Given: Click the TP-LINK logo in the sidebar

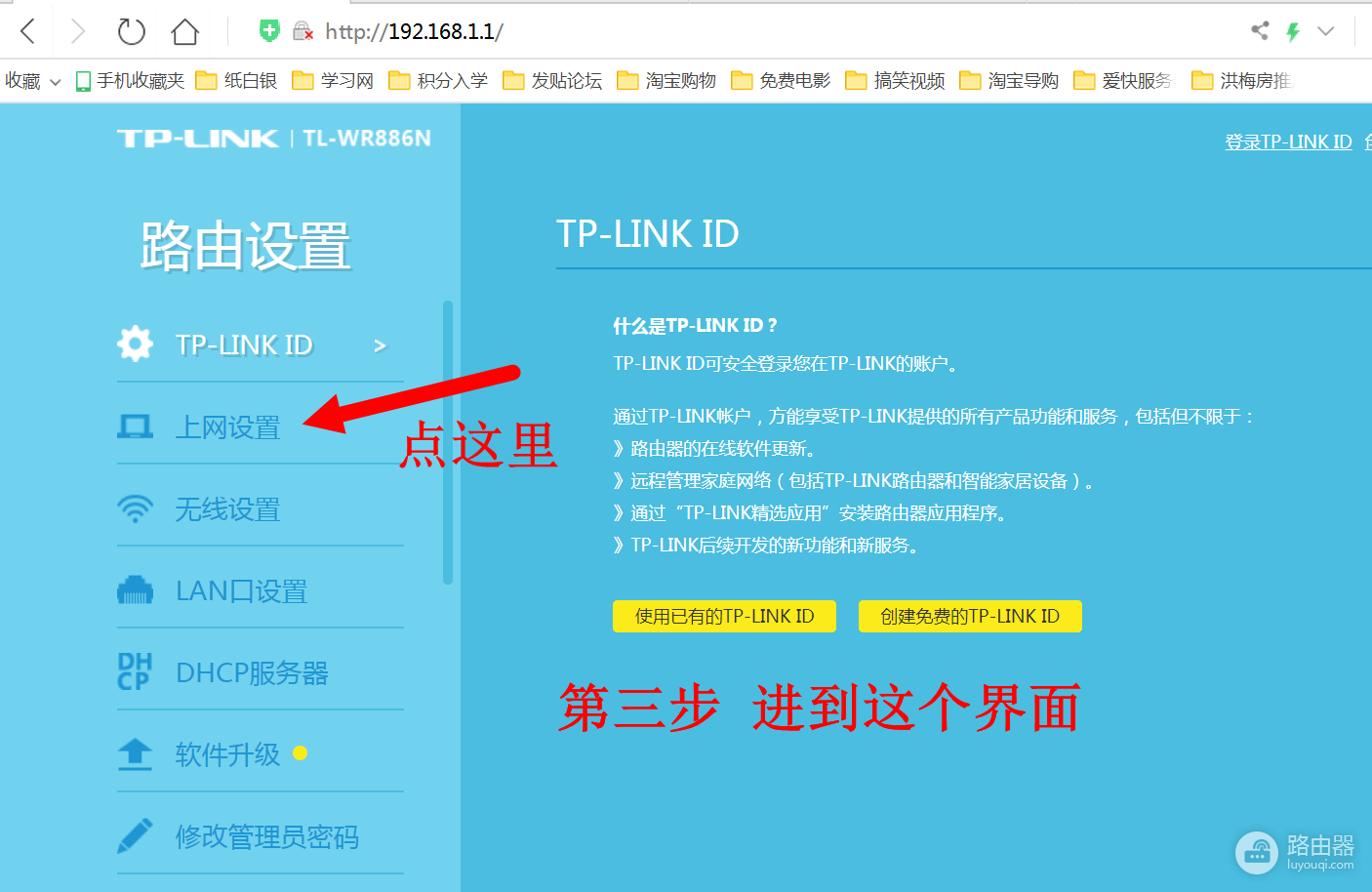Looking at the screenshot, I should click(x=198, y=139).
